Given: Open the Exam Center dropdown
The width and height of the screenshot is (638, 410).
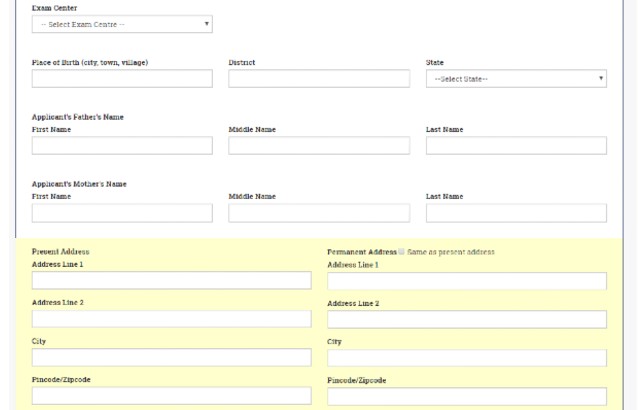Looking at the screenshot, I should point(121,24).
